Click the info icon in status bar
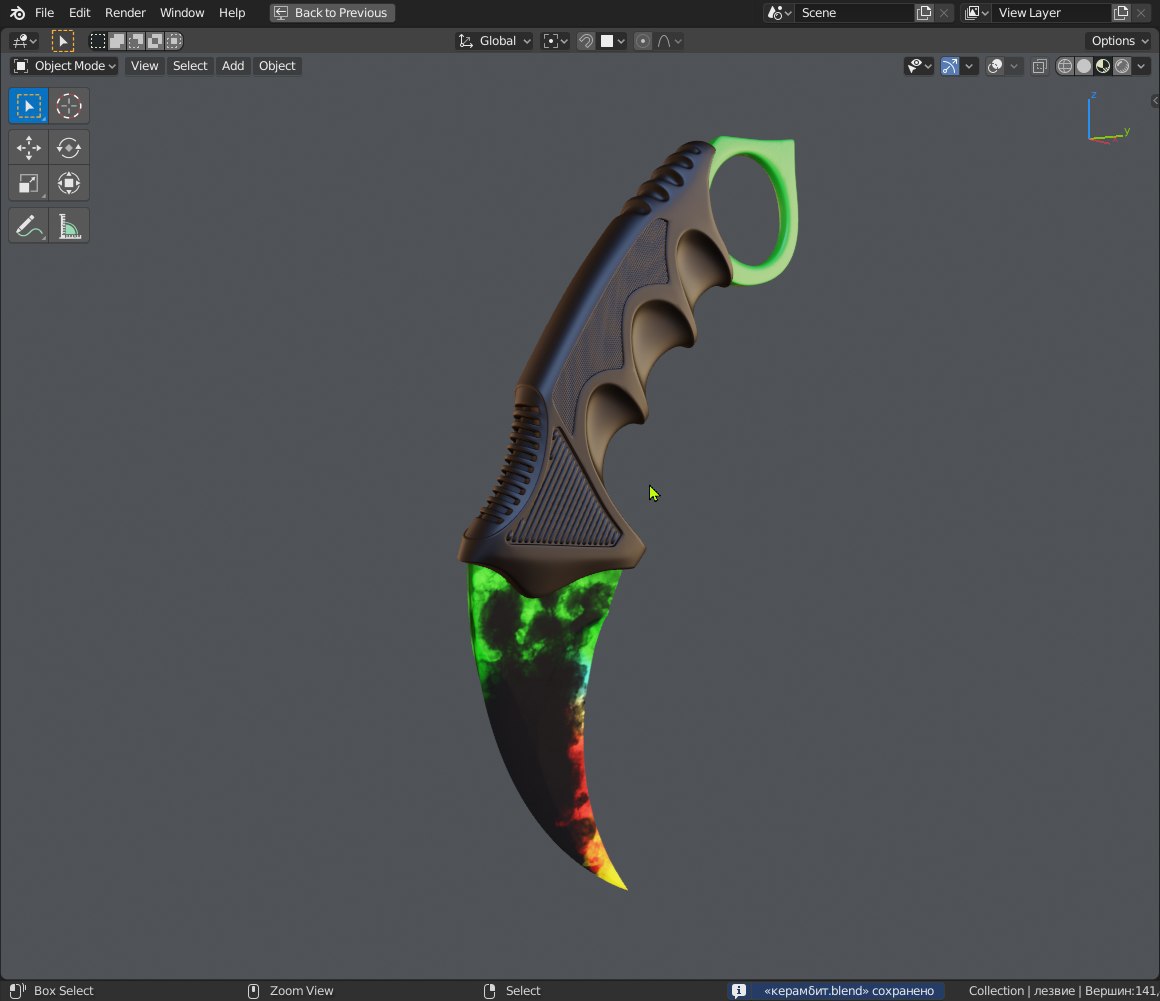 (x=738, y=991)
